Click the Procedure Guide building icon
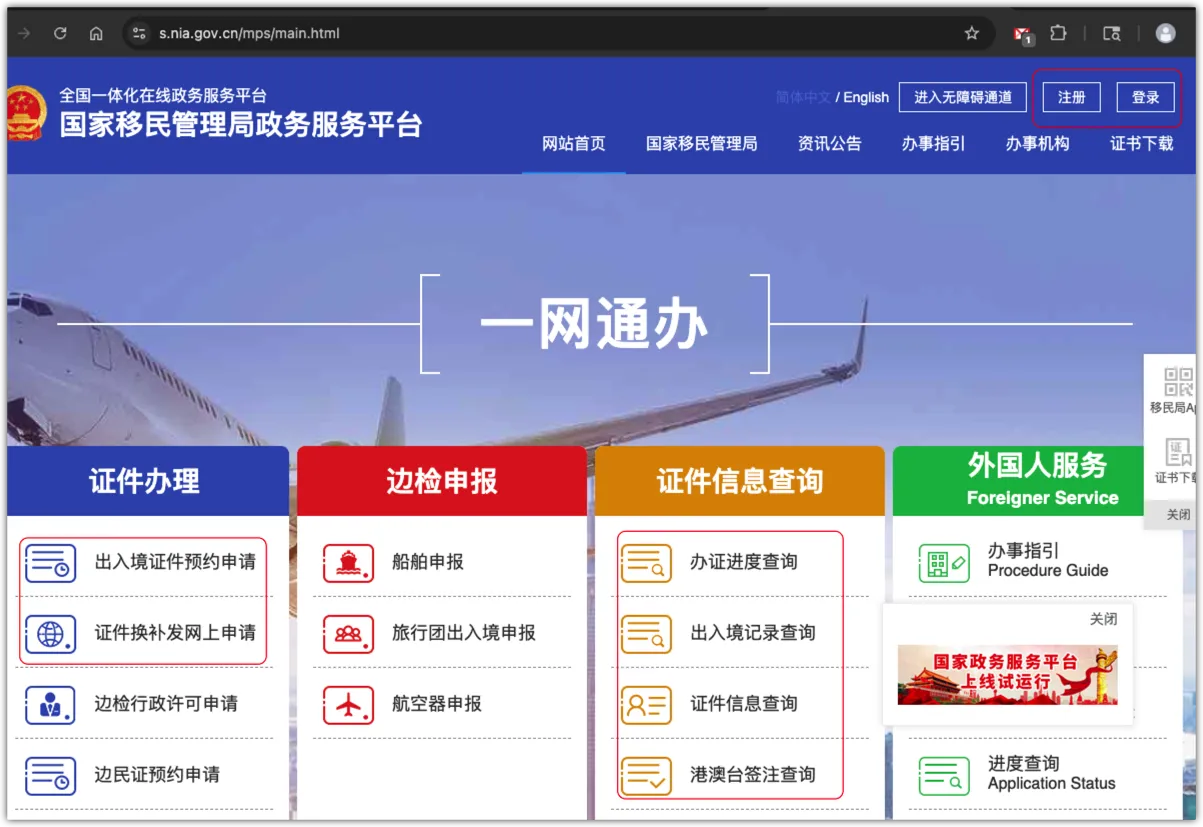 click(x=943, y=563)
